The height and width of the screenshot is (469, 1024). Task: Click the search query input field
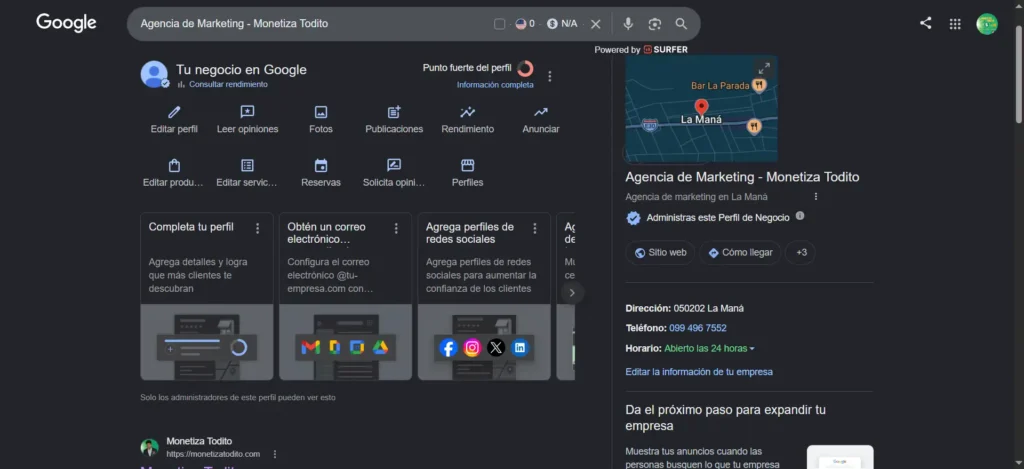click(313, 24)
